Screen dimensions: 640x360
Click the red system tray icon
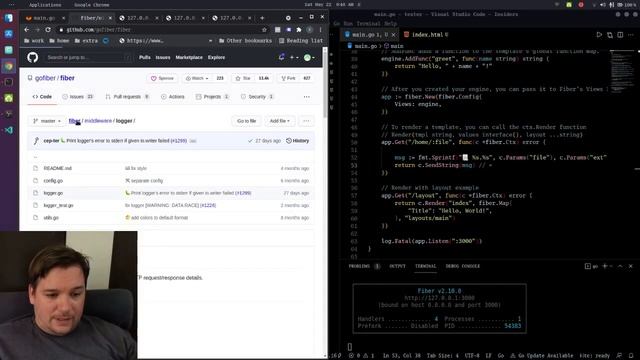[x=581, y=5]
